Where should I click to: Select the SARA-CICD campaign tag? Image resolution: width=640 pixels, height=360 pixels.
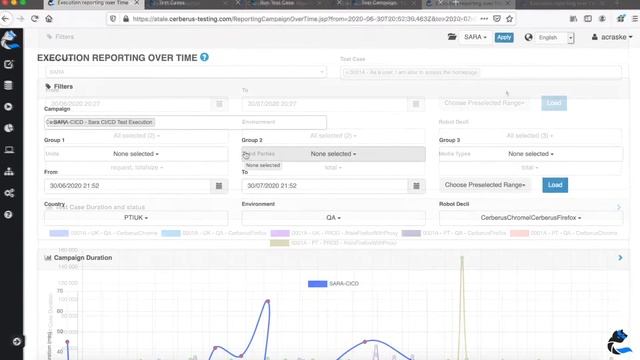coord(100,122)
